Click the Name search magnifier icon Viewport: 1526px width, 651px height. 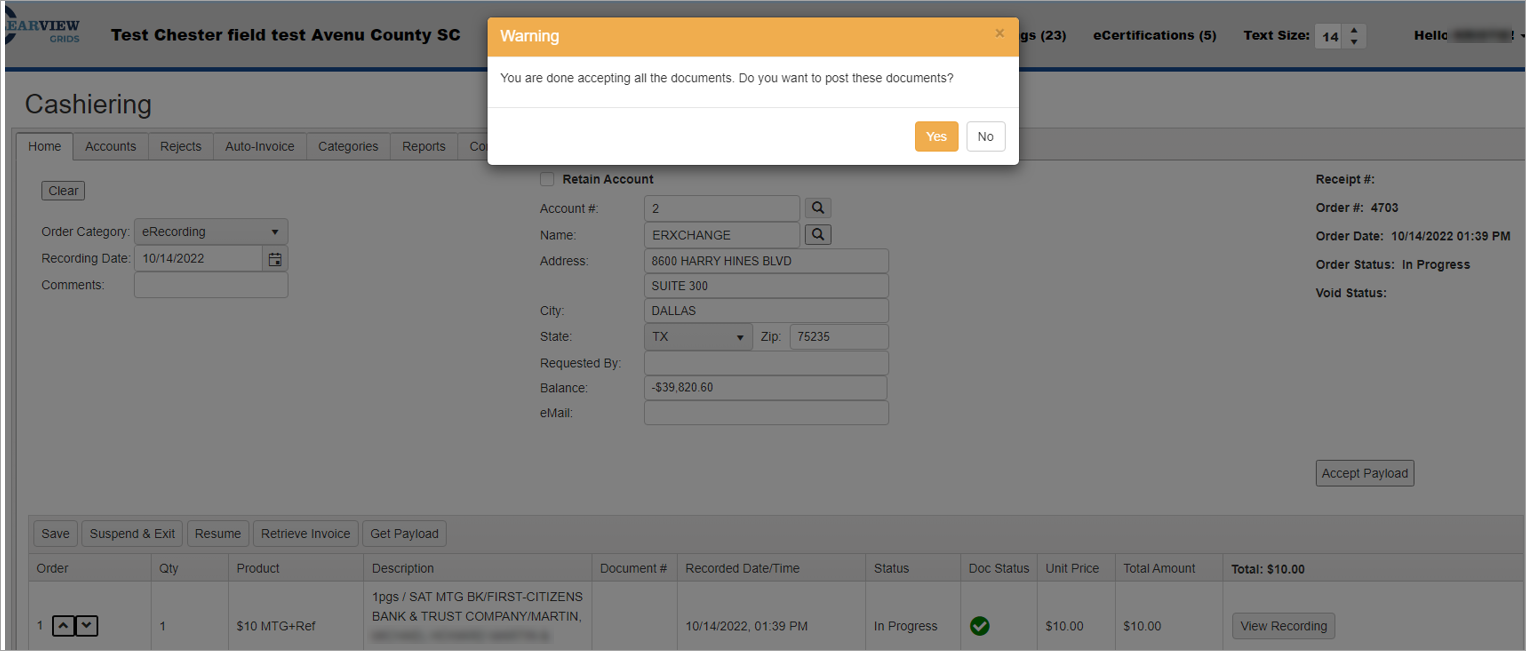pos(818,235)
